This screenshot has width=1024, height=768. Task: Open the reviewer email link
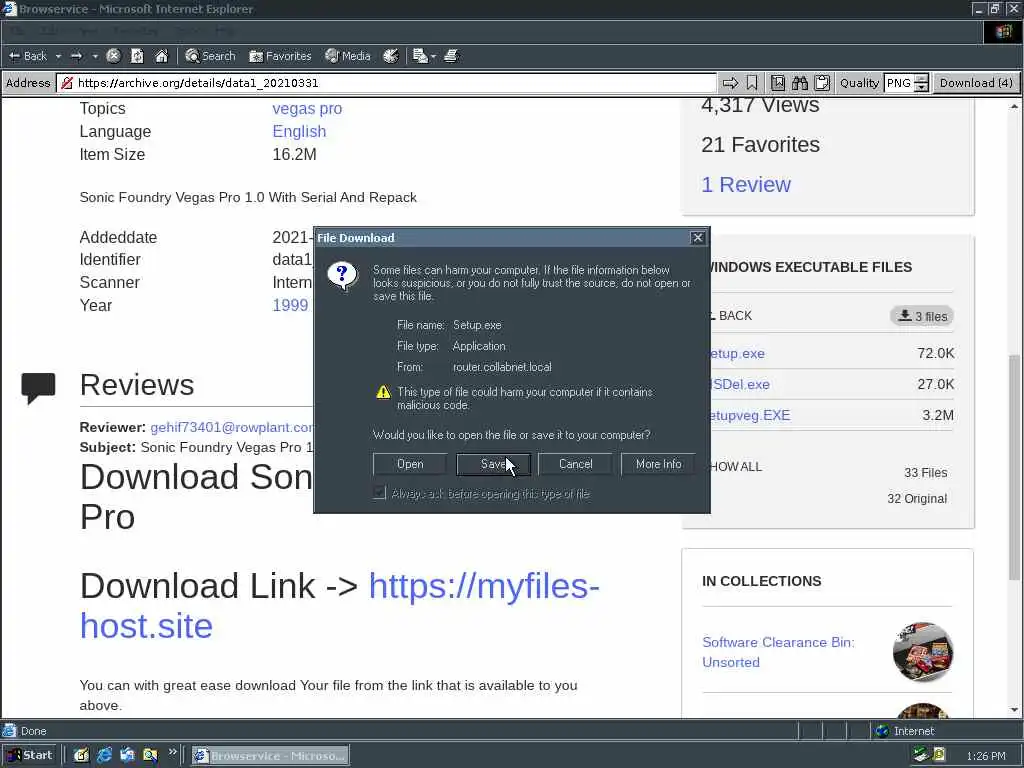coord(232,427)
